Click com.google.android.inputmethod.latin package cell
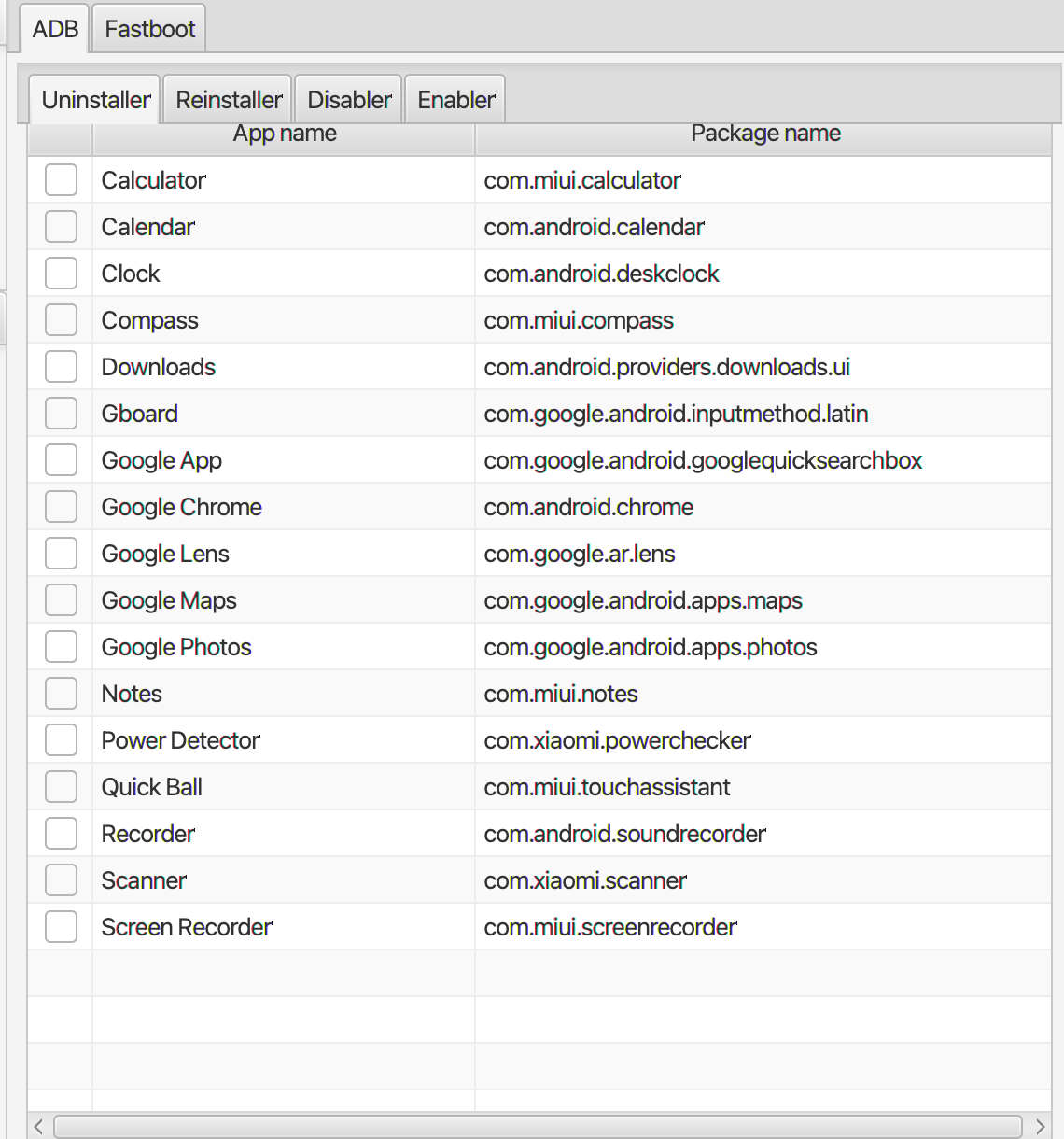 tap(763, 413)
